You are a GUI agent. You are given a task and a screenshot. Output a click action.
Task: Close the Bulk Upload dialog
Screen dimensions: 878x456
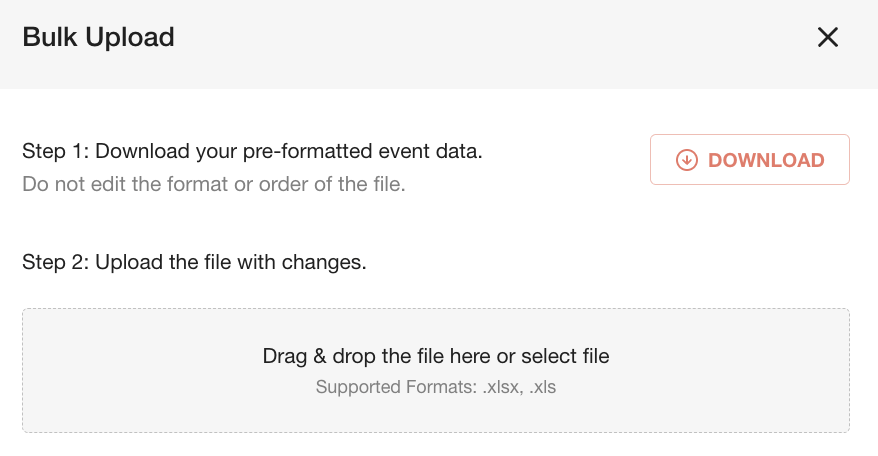tap(828, 38)
